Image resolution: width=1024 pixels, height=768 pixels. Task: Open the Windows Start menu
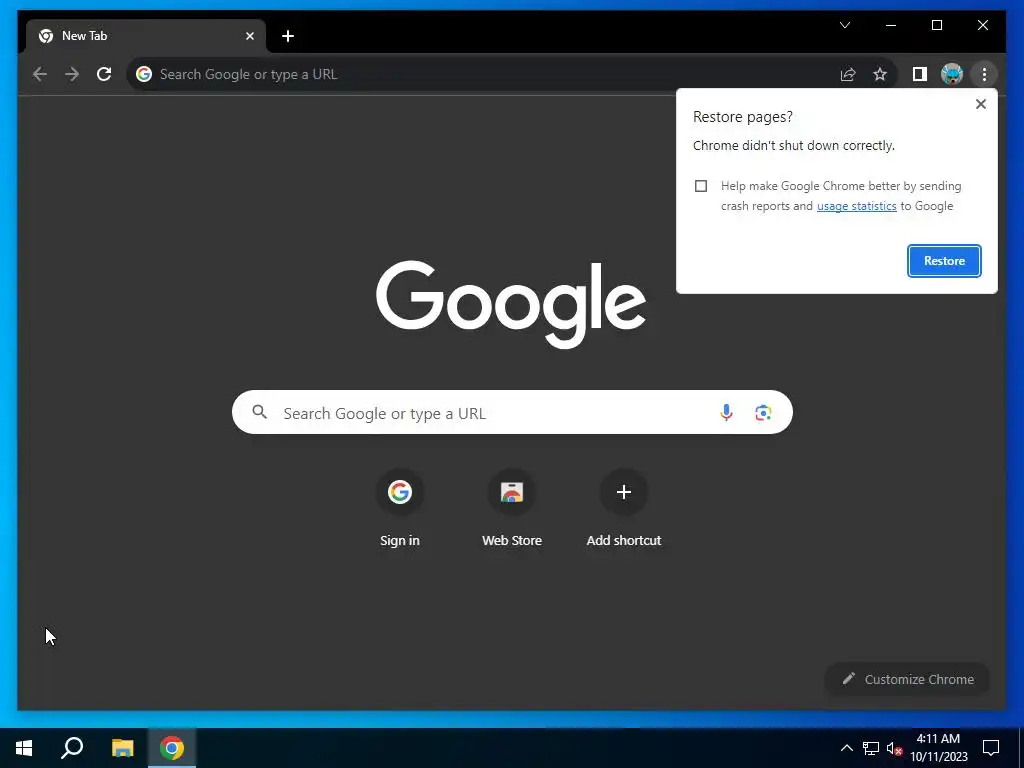point(24,748)
